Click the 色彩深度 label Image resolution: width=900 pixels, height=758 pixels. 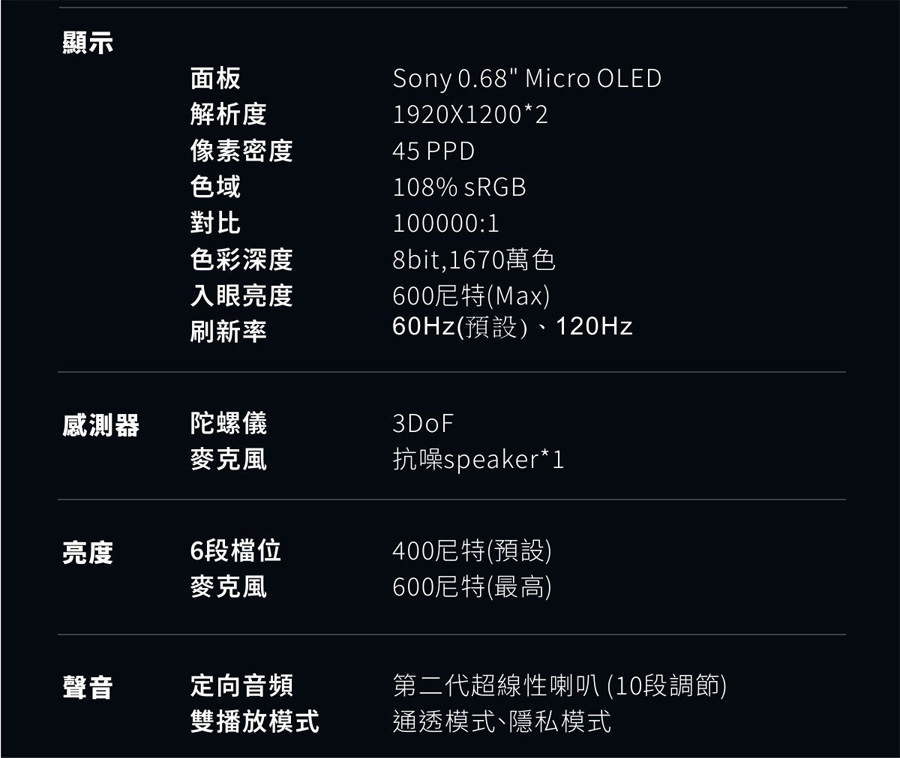241,260
